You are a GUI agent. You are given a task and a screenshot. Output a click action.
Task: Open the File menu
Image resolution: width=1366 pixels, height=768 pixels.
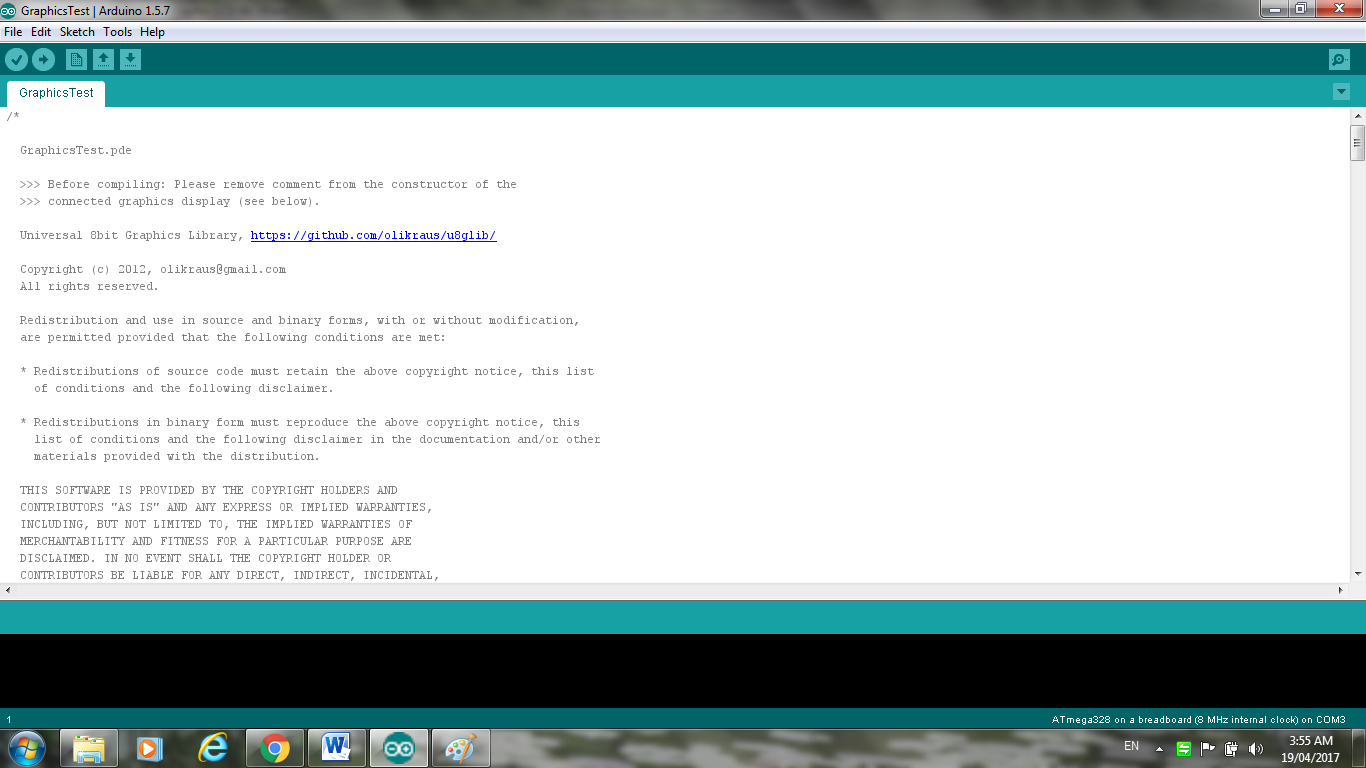pyautogui.click(x=13, y=32)
